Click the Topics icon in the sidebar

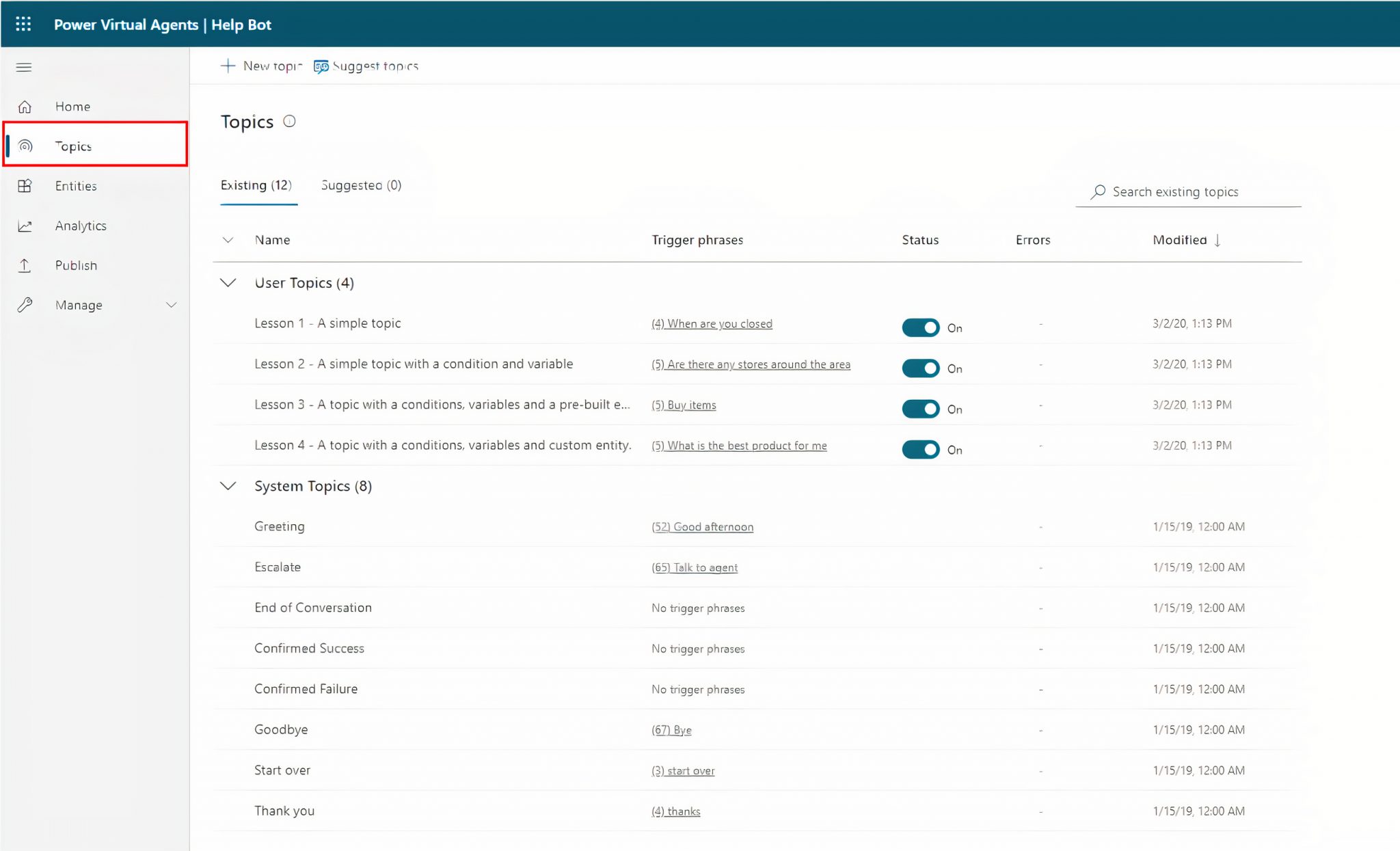(25, 146)
